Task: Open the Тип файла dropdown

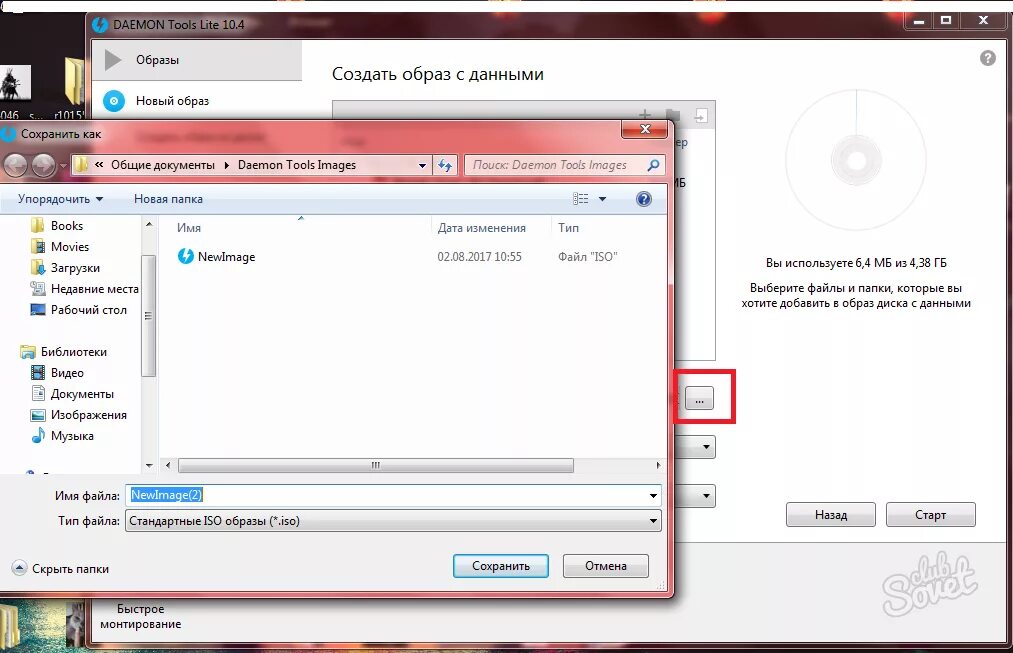Action: point(393,521)
